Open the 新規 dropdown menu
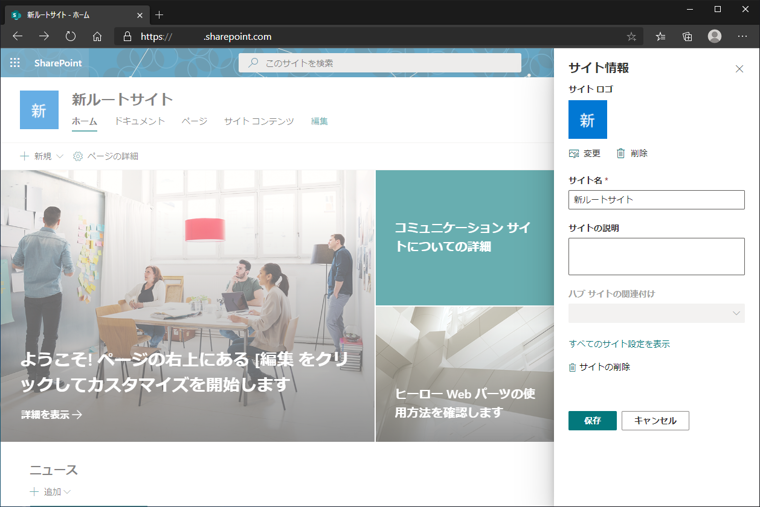 42,156
